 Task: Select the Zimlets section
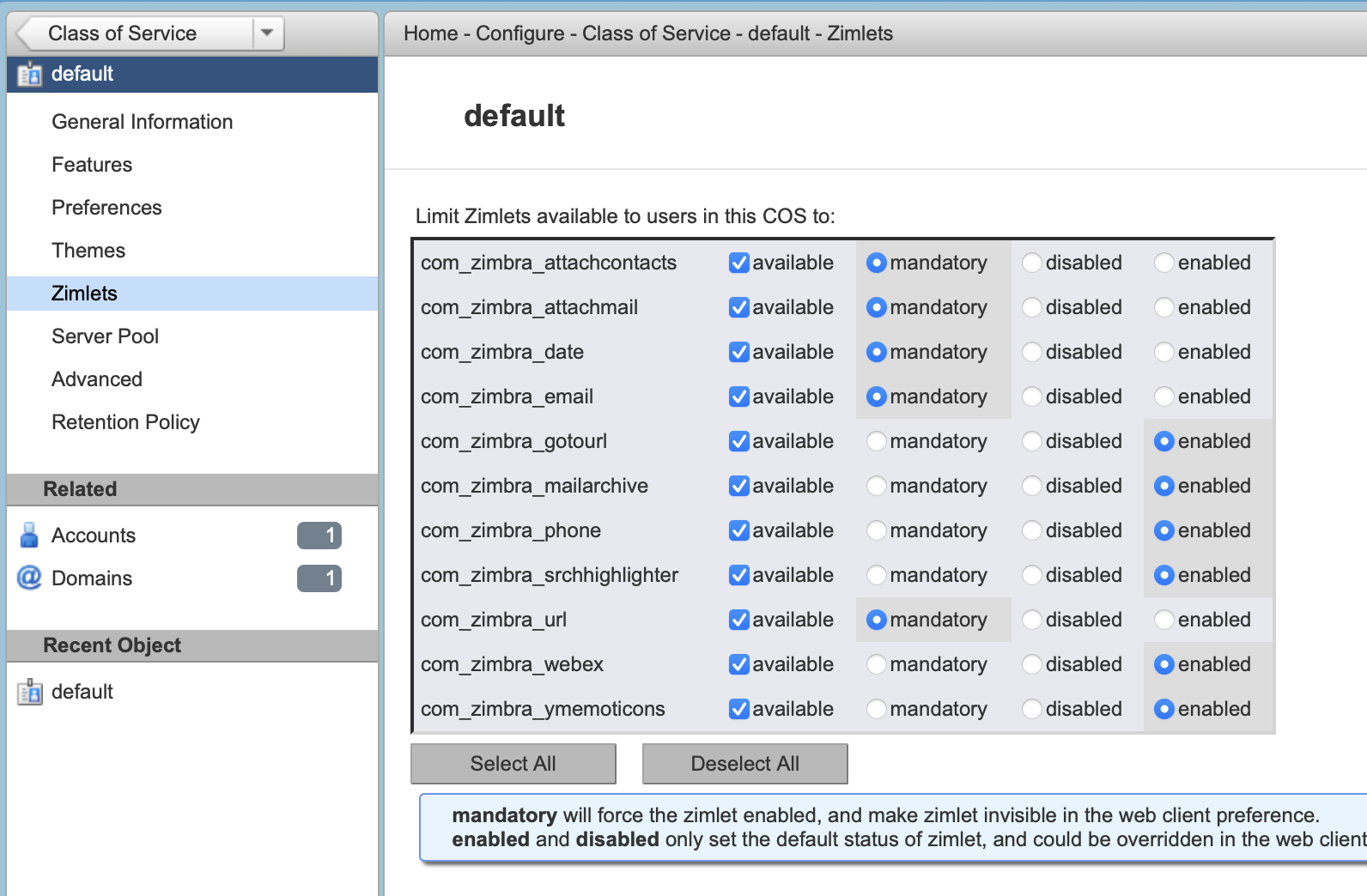point(192,294)
